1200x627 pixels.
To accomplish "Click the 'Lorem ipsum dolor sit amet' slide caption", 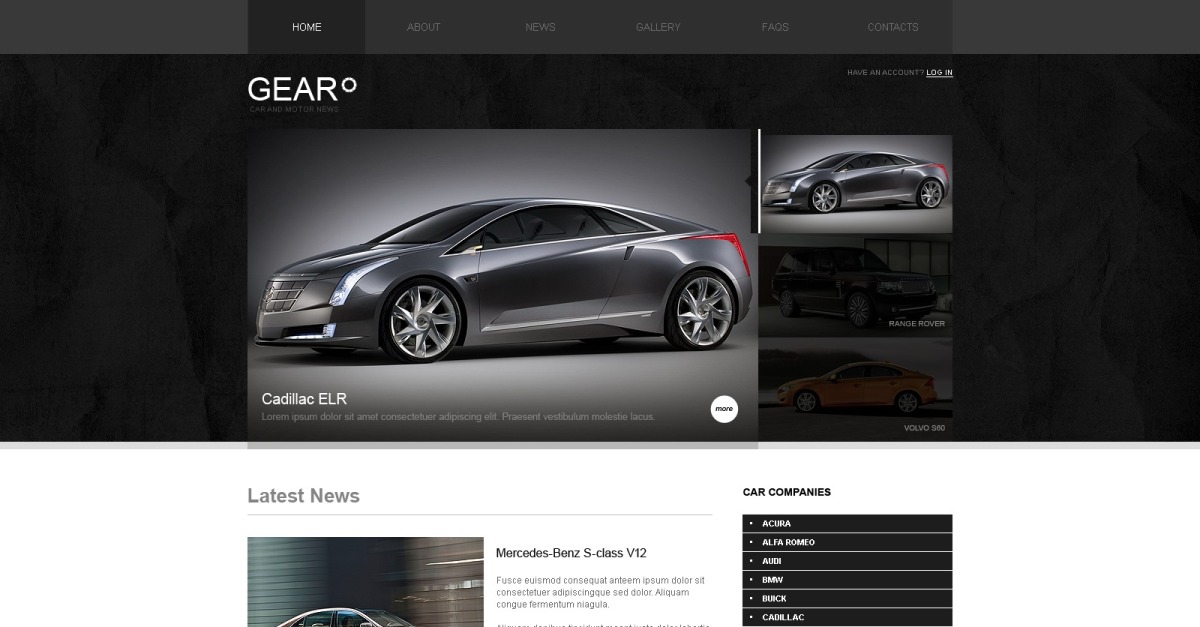I will pyautogui.click(x=458, y=417).
